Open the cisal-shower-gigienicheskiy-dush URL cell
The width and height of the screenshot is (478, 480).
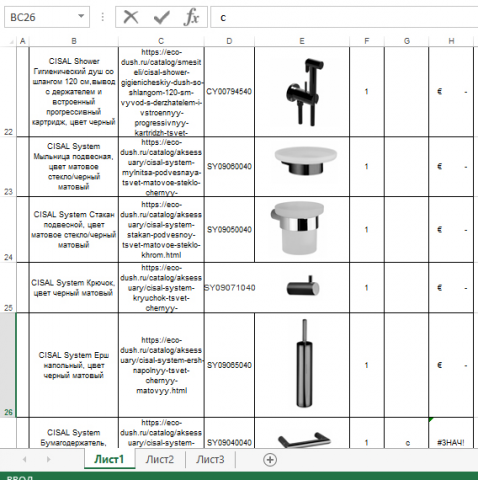(x=161, y=92)
